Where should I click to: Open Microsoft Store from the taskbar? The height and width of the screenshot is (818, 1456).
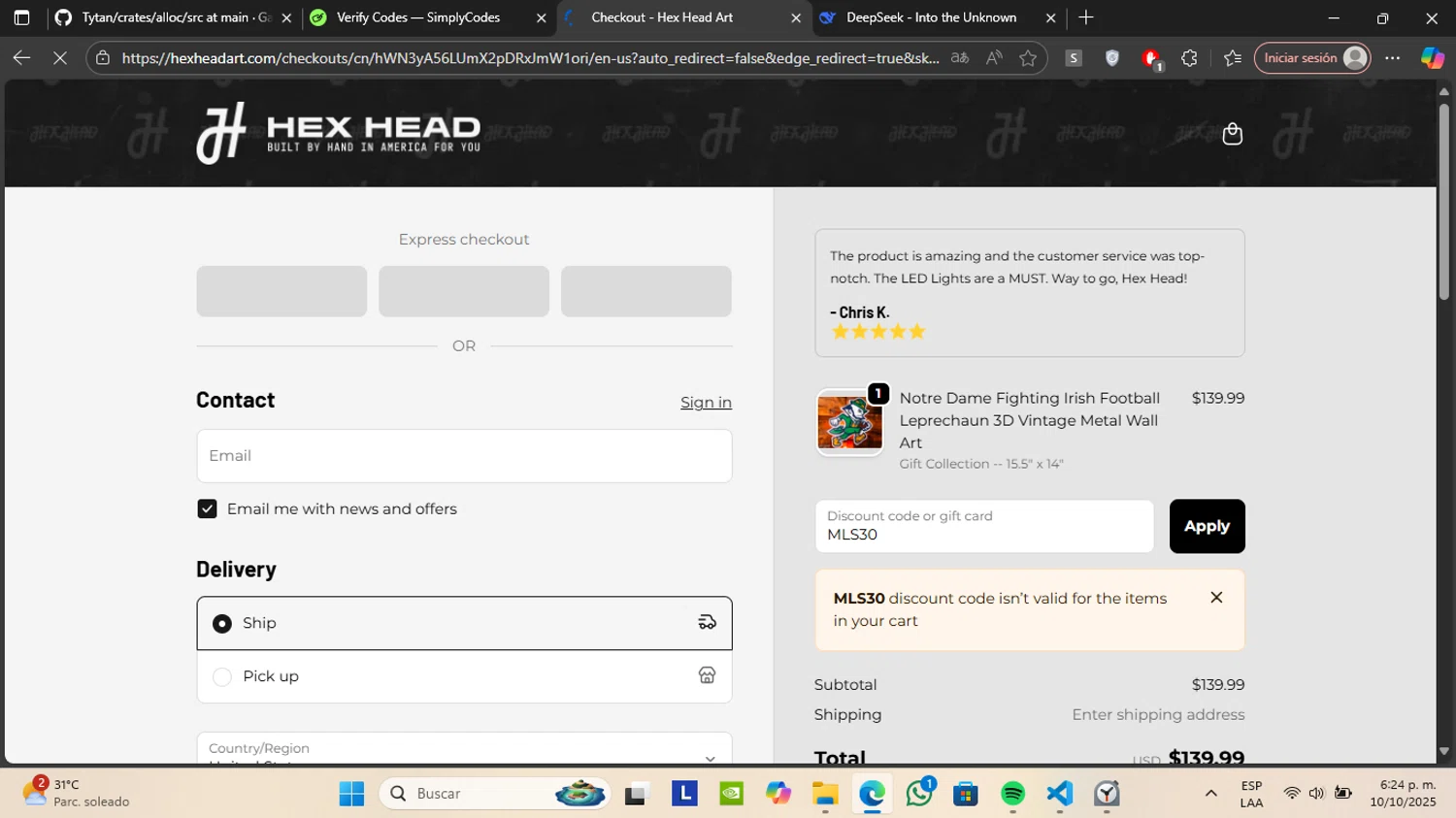click(966, 794)
